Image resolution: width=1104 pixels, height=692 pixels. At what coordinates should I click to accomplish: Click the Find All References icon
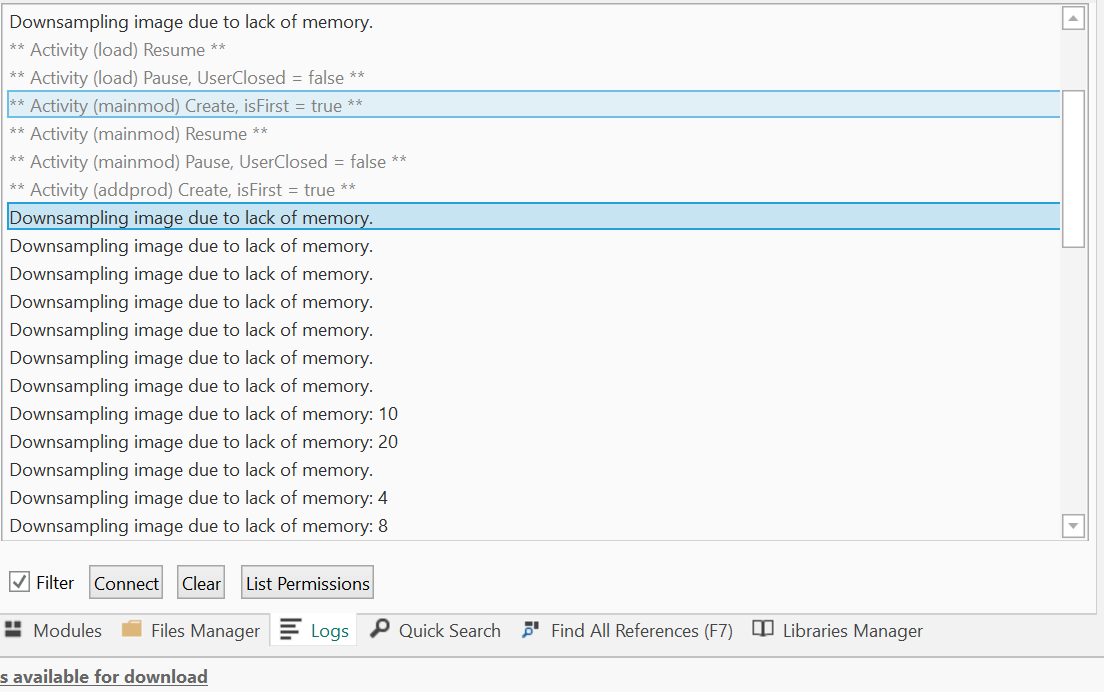pyautogui.click(x=531, y=630)
